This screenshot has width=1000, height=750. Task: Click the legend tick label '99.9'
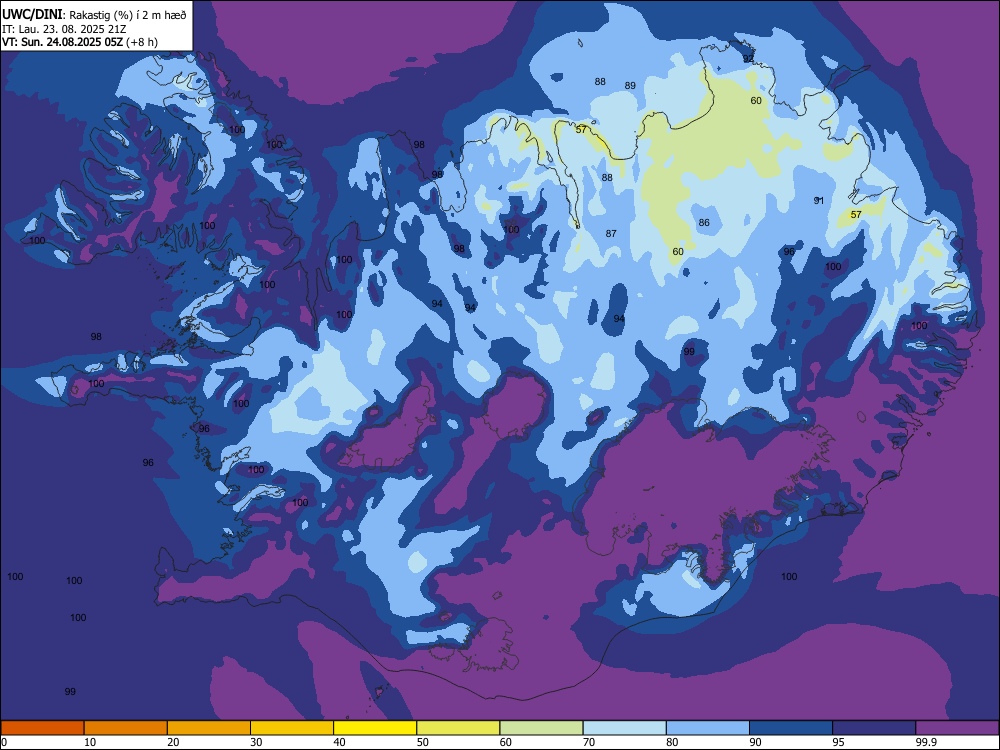[925, 742]
